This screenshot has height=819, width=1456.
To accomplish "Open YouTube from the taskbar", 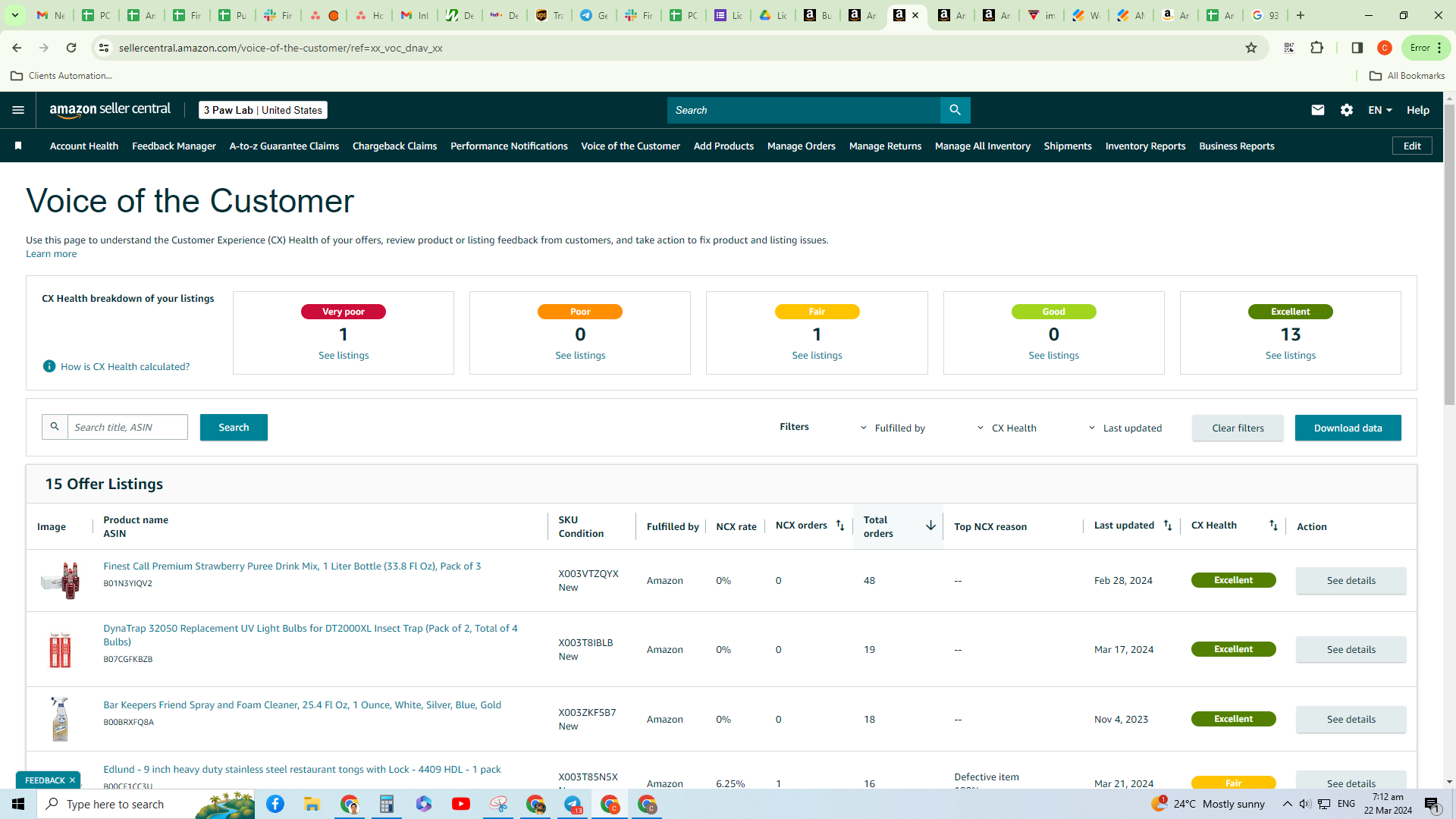I will tap(460, 804).
